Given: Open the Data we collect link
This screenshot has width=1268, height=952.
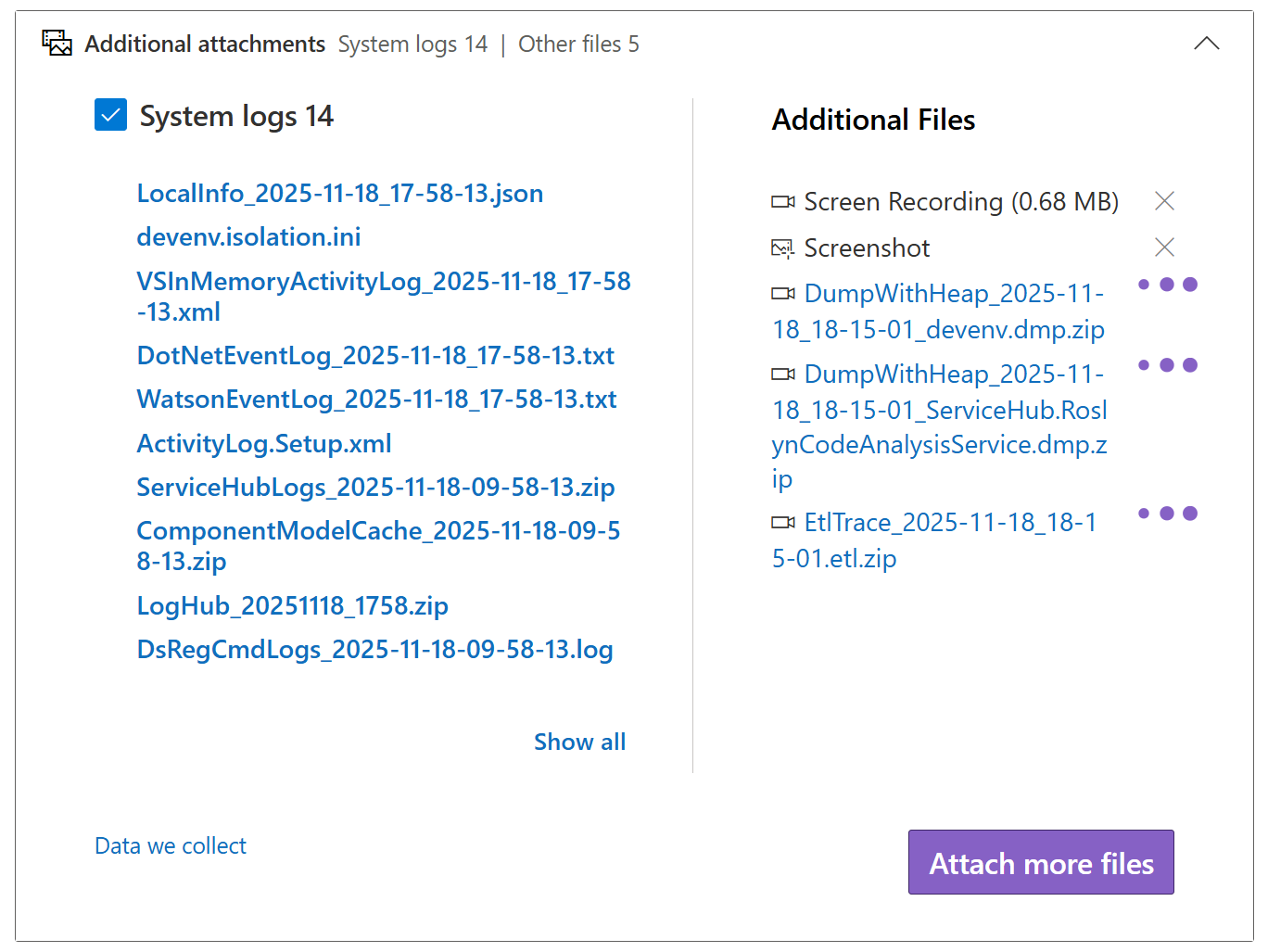Looking at the screenshot, I should pyautogui.click(x=170, y=844).
